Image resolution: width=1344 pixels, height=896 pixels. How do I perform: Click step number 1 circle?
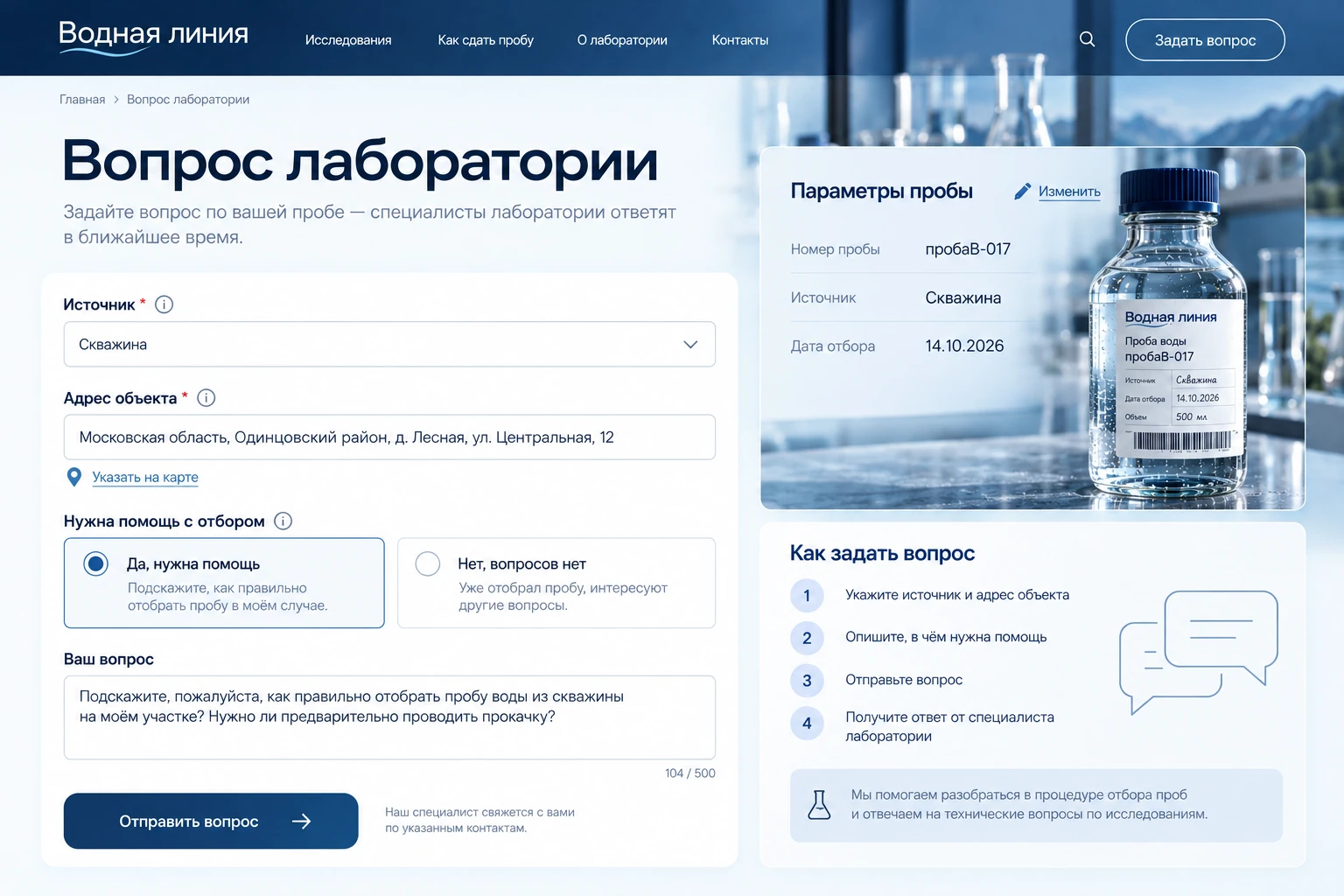[x=807, y=596]
